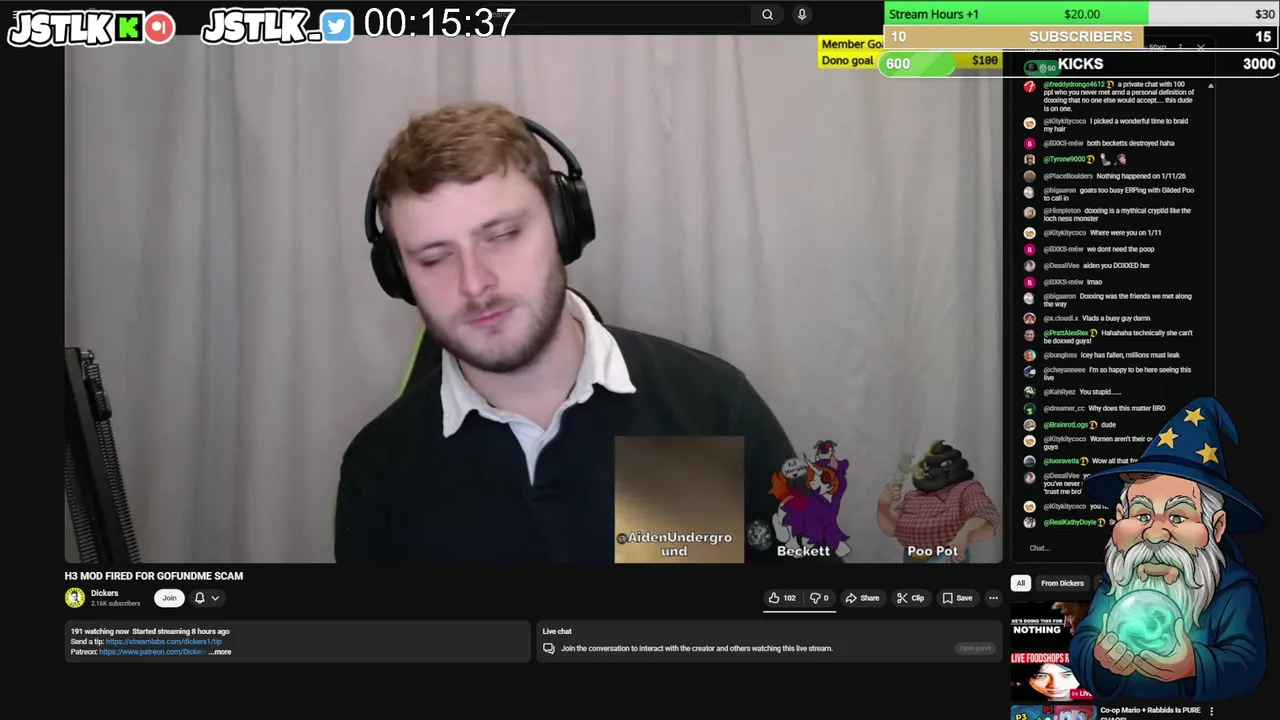
Task: Click the video title H3 MOD FIRED
Action: click(154, 576)
